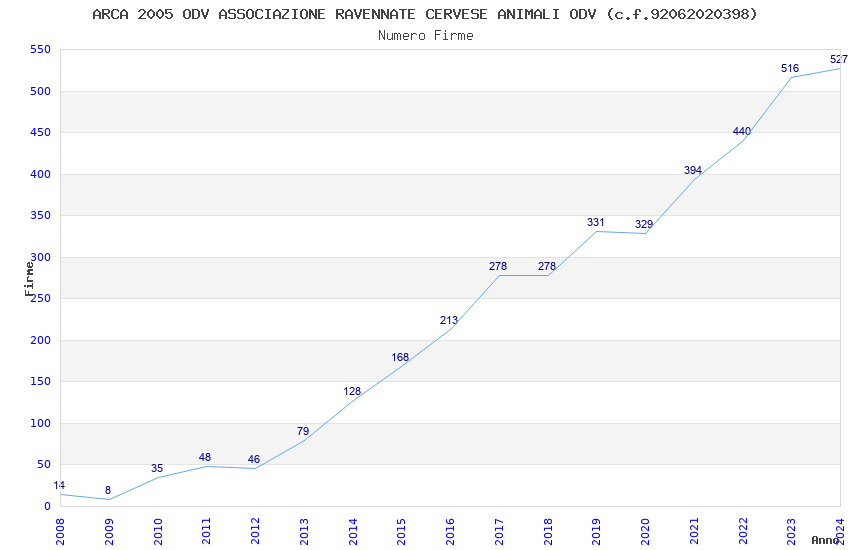The width and height of the screenshot is (850, 550).
Task: Click the x-axis year 2008
Action: tap(60, 531)
